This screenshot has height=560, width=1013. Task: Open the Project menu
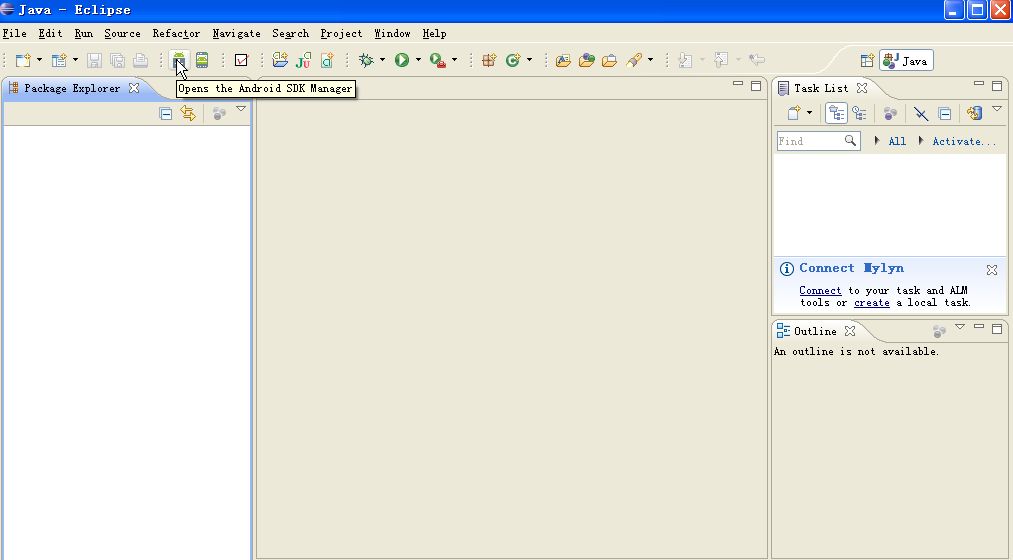[341, 34]
